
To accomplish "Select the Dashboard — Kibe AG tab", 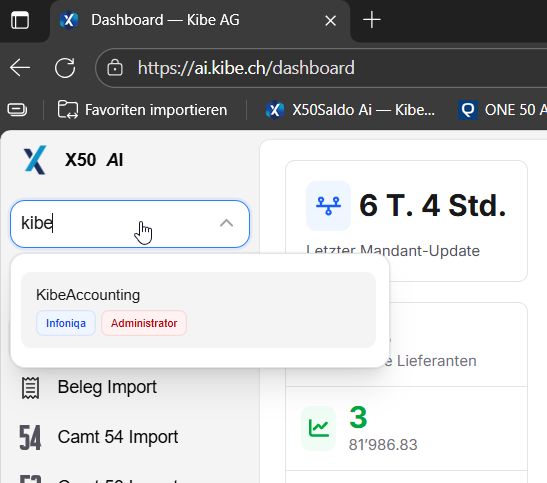I will tap(200, 20).
